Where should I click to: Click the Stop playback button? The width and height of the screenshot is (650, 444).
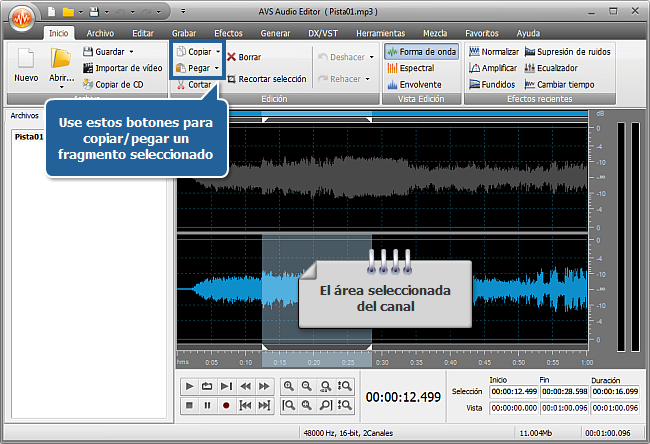(189, 405)
